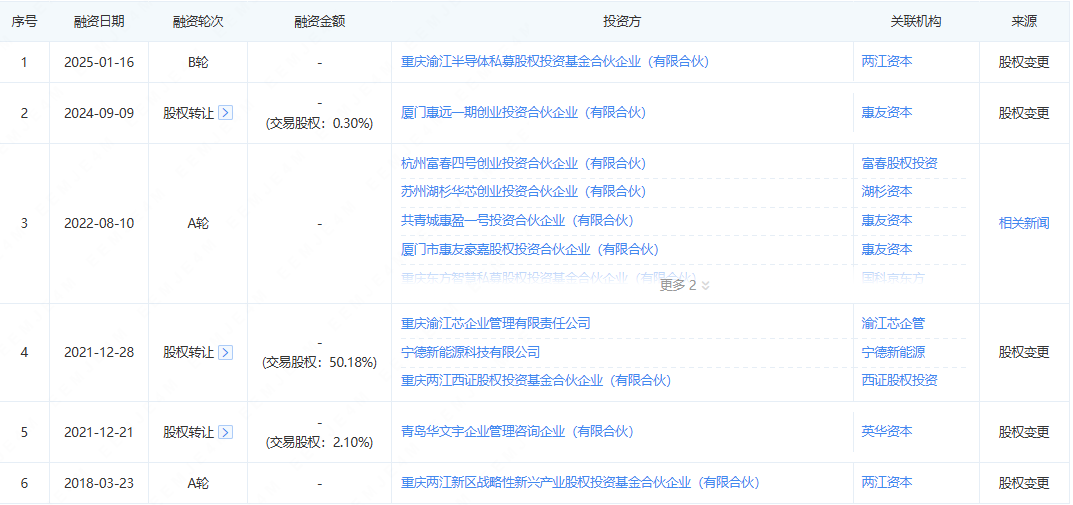Click 股权变更 source in row 5
The width and height of the screenshot is (1073, 505).
point(1024,432)
